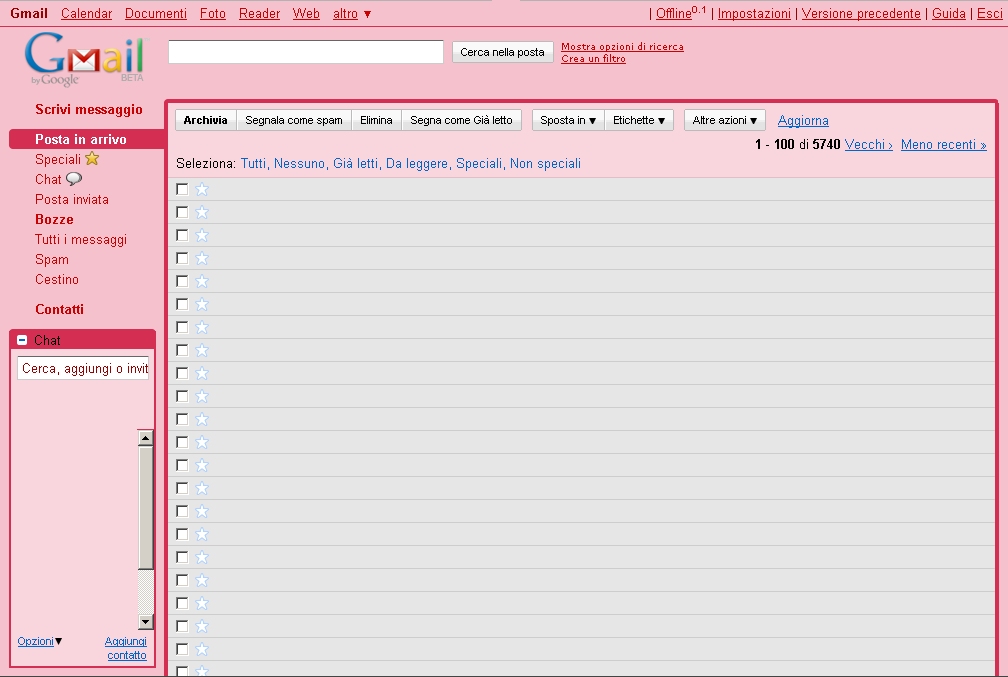The width and height of the screenshot is (1008, 677).
Task: Jump to Meno recenti messages
Action: click(x=944, y=145)
